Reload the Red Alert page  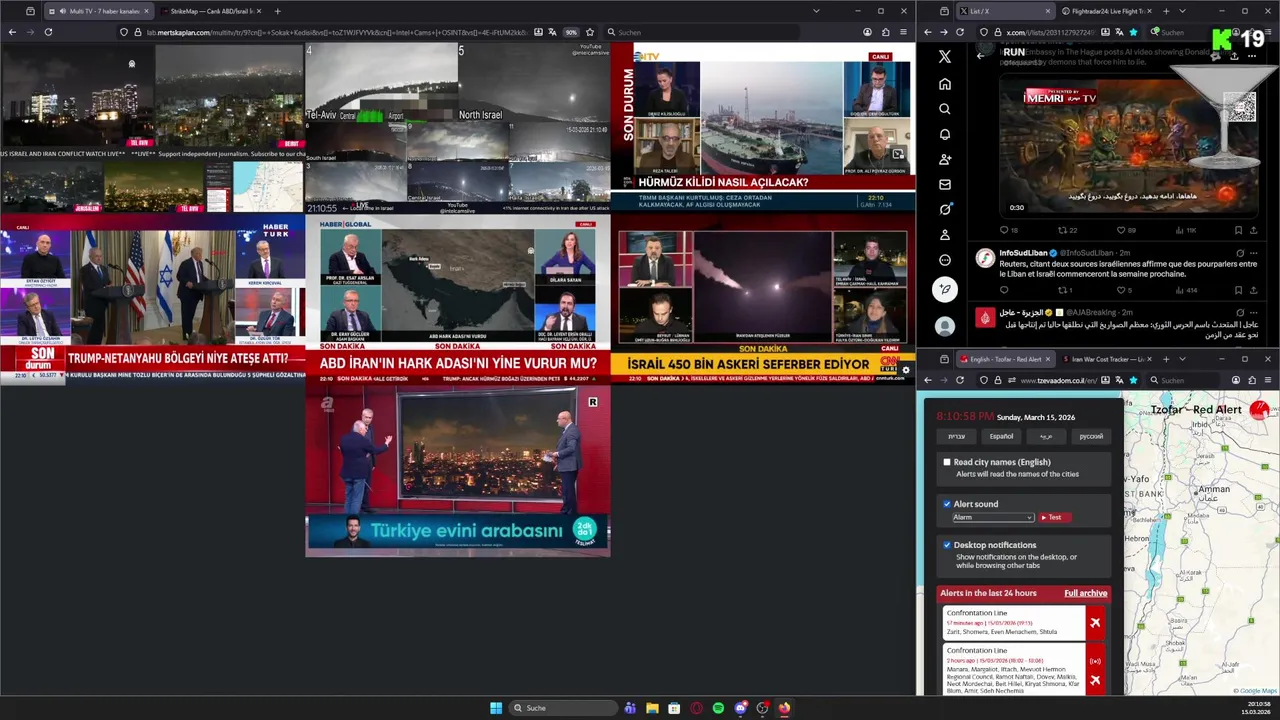tap(960, 380)
